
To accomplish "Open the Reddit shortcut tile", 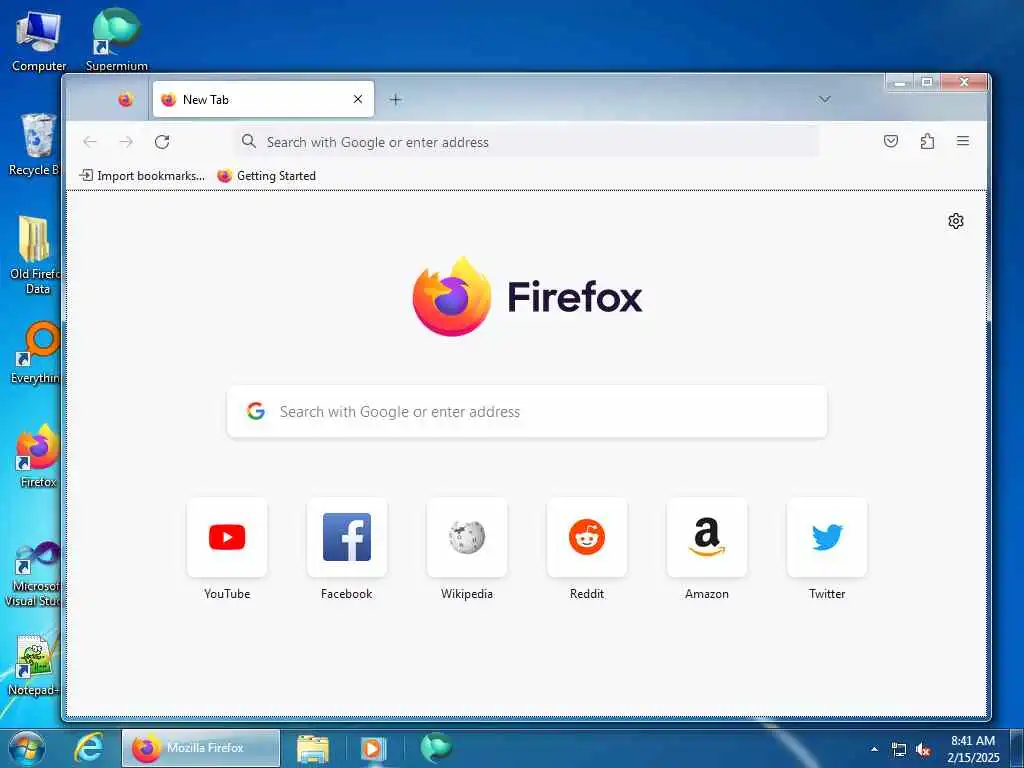I will 587,537.
